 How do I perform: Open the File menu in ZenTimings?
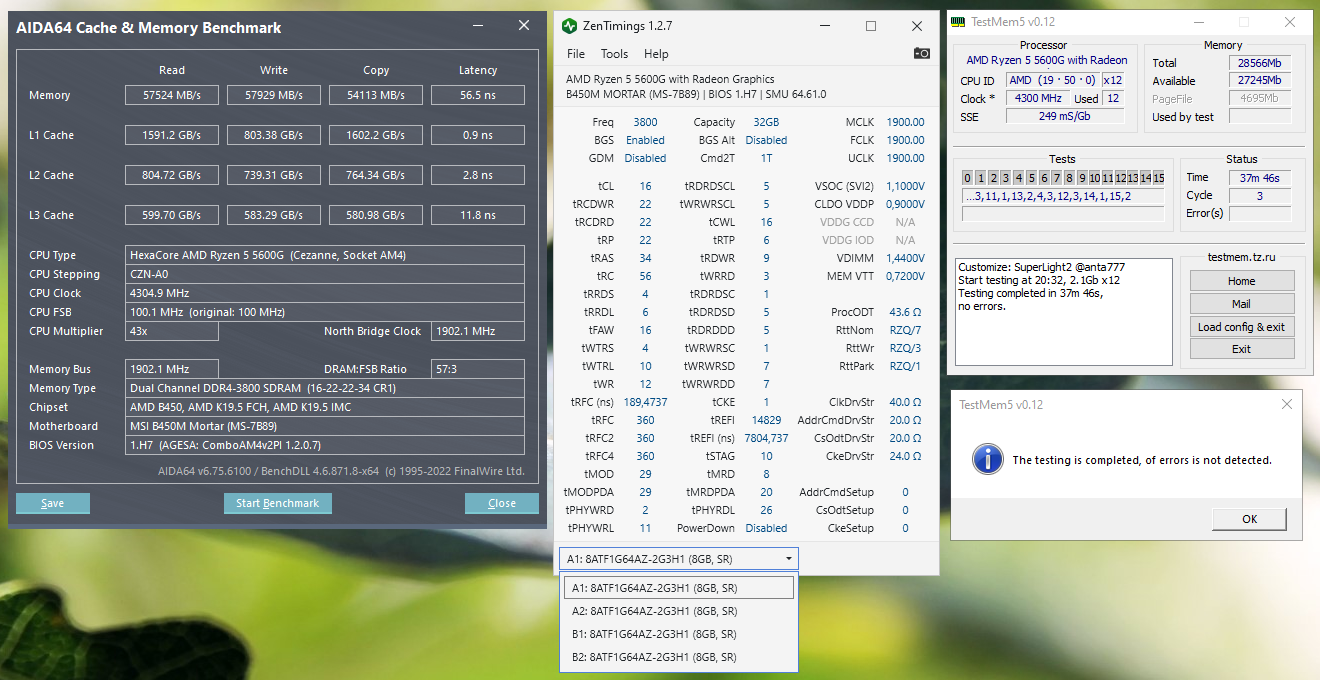tap(576, 54)
